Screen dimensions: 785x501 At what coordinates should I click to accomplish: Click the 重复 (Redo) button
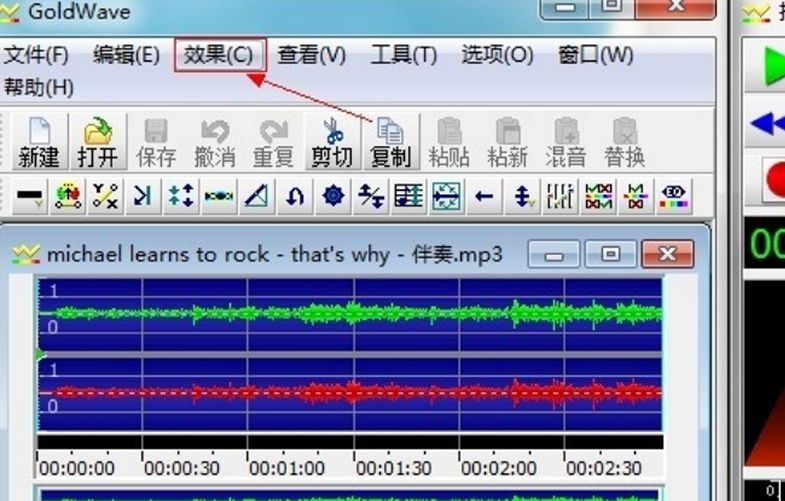tap(273, 142)
